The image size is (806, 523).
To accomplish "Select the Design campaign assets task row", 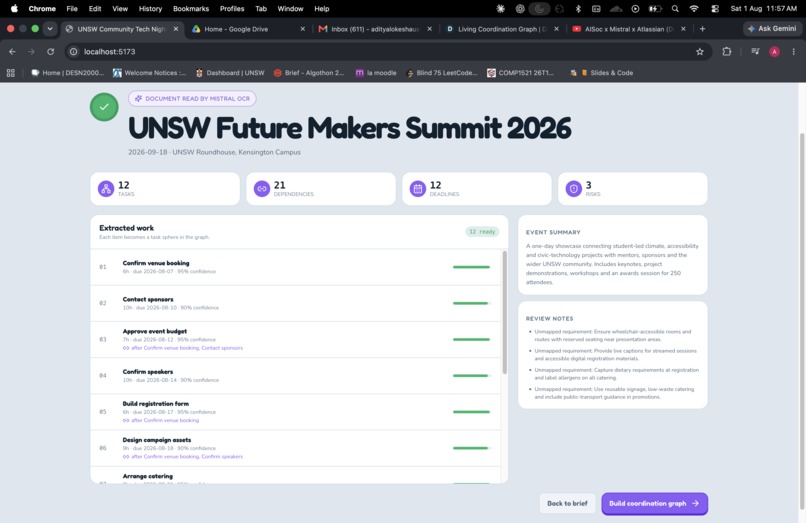I will click(x=296, y=448).
